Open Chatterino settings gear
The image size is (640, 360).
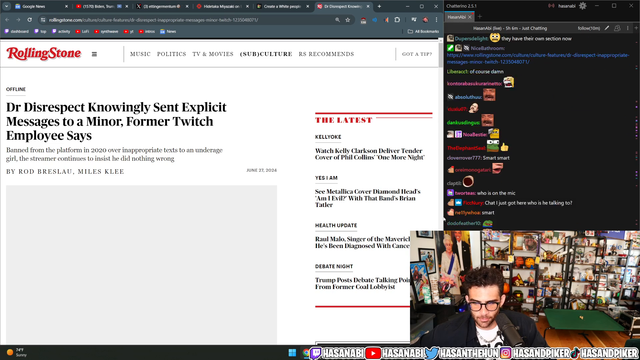[x=583, y=6]
